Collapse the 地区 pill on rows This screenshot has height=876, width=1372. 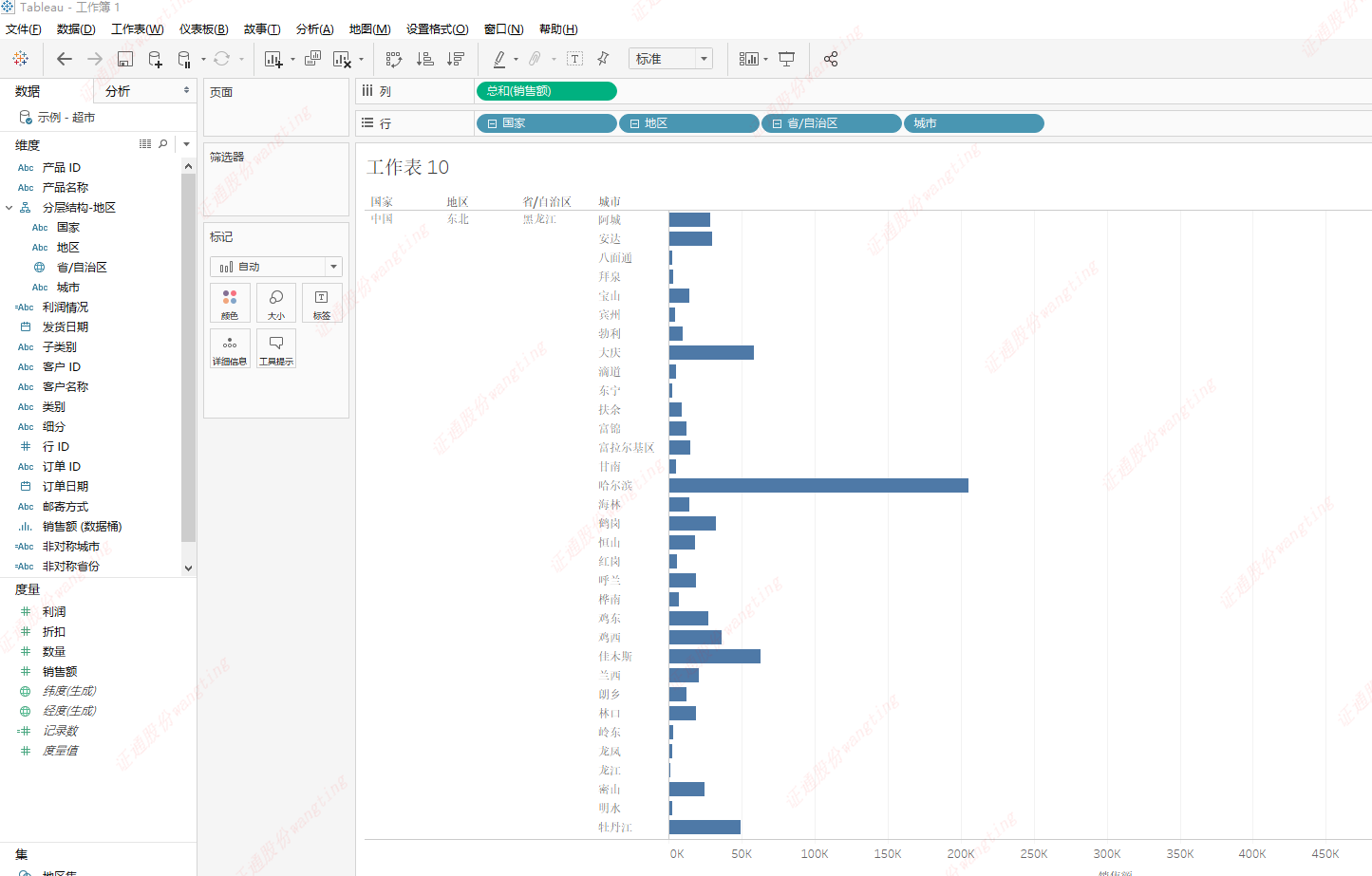(634, 123)
